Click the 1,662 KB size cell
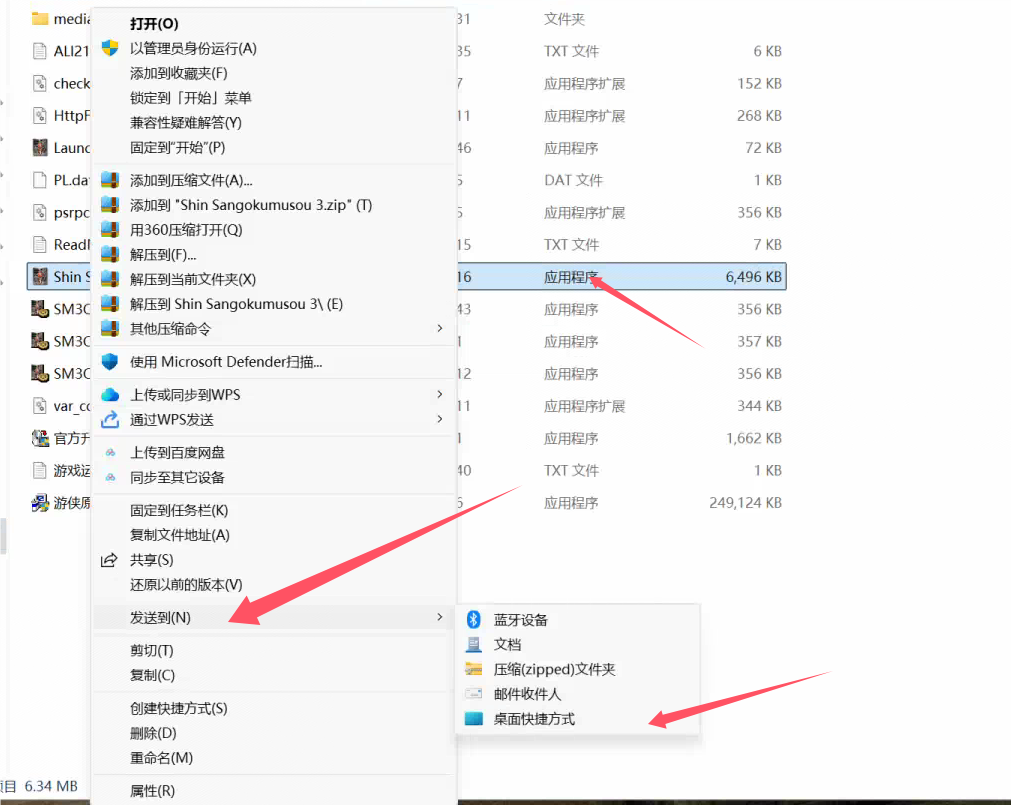1011x805 pixels. [754, 438]
